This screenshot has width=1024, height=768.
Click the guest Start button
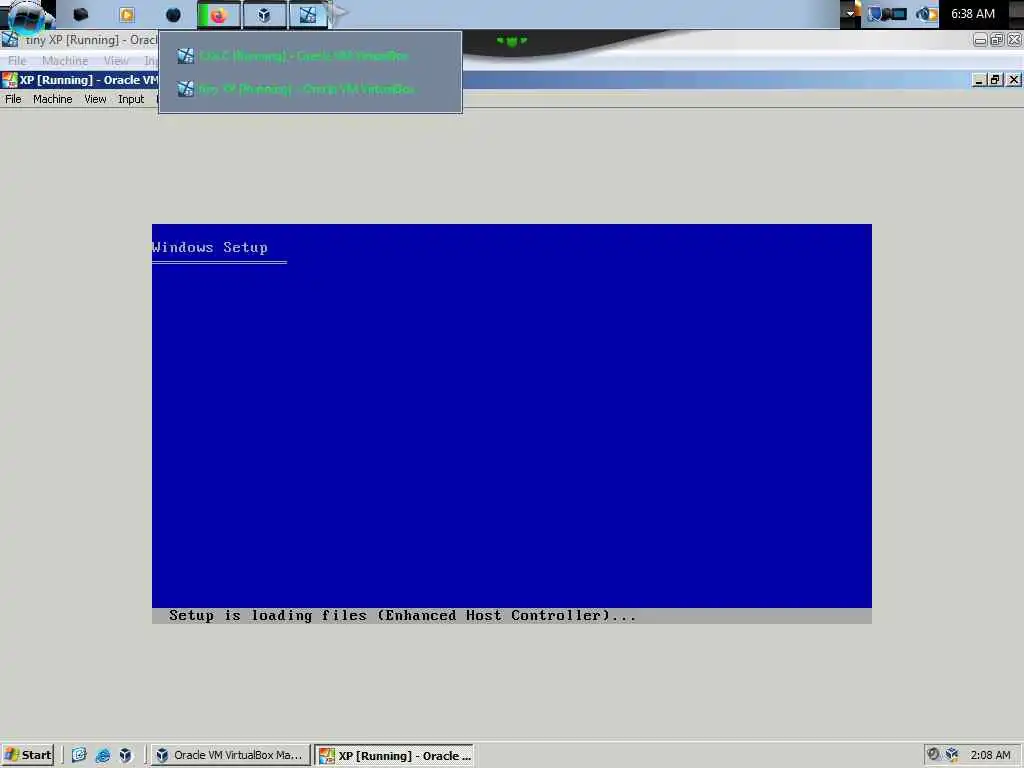tap(27, 755)
